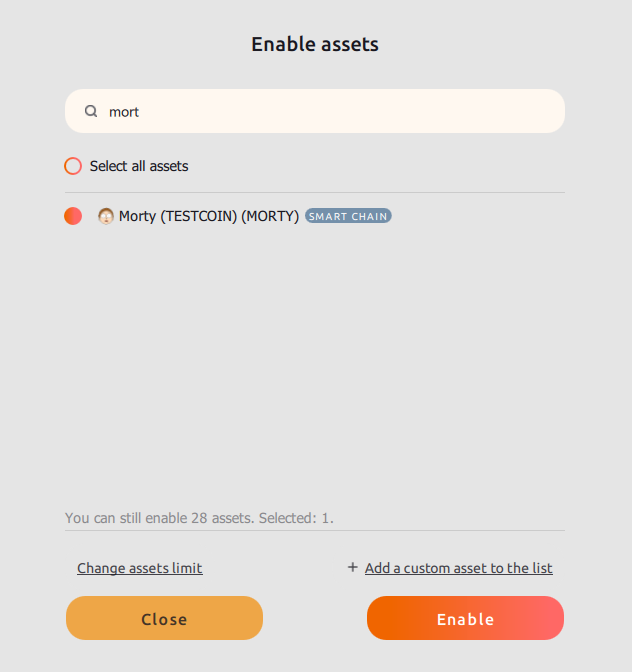Click the SMART CHAIN badge

(x=348, y=216)
